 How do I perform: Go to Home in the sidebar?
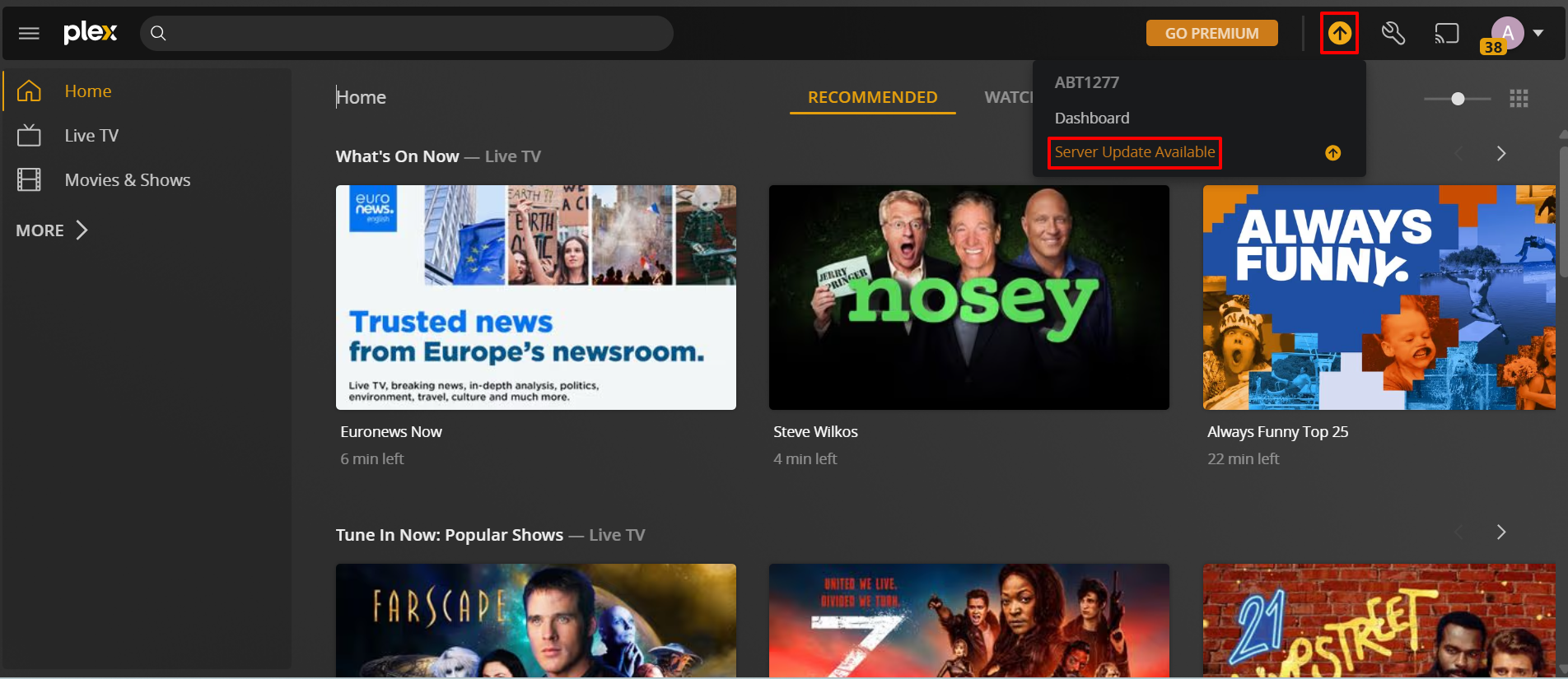[87, 91]
